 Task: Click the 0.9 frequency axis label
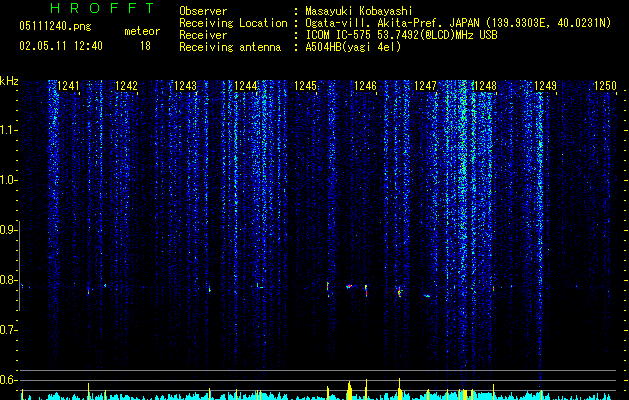(8, 230)
